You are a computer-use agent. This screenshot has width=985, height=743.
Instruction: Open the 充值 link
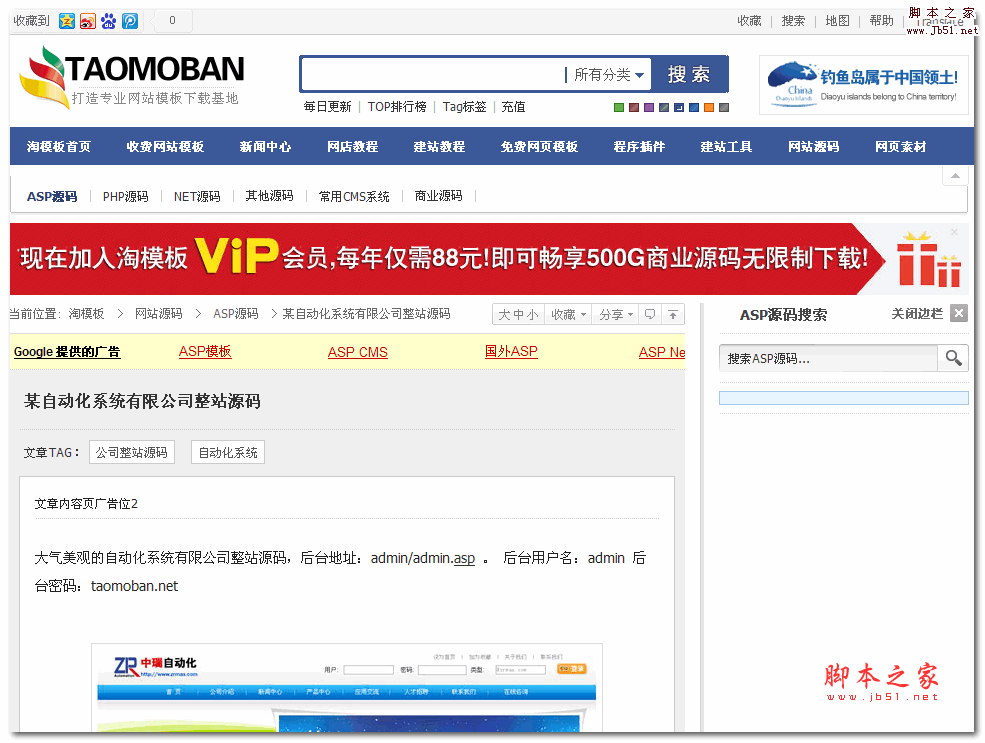click(x=513, y=107)
